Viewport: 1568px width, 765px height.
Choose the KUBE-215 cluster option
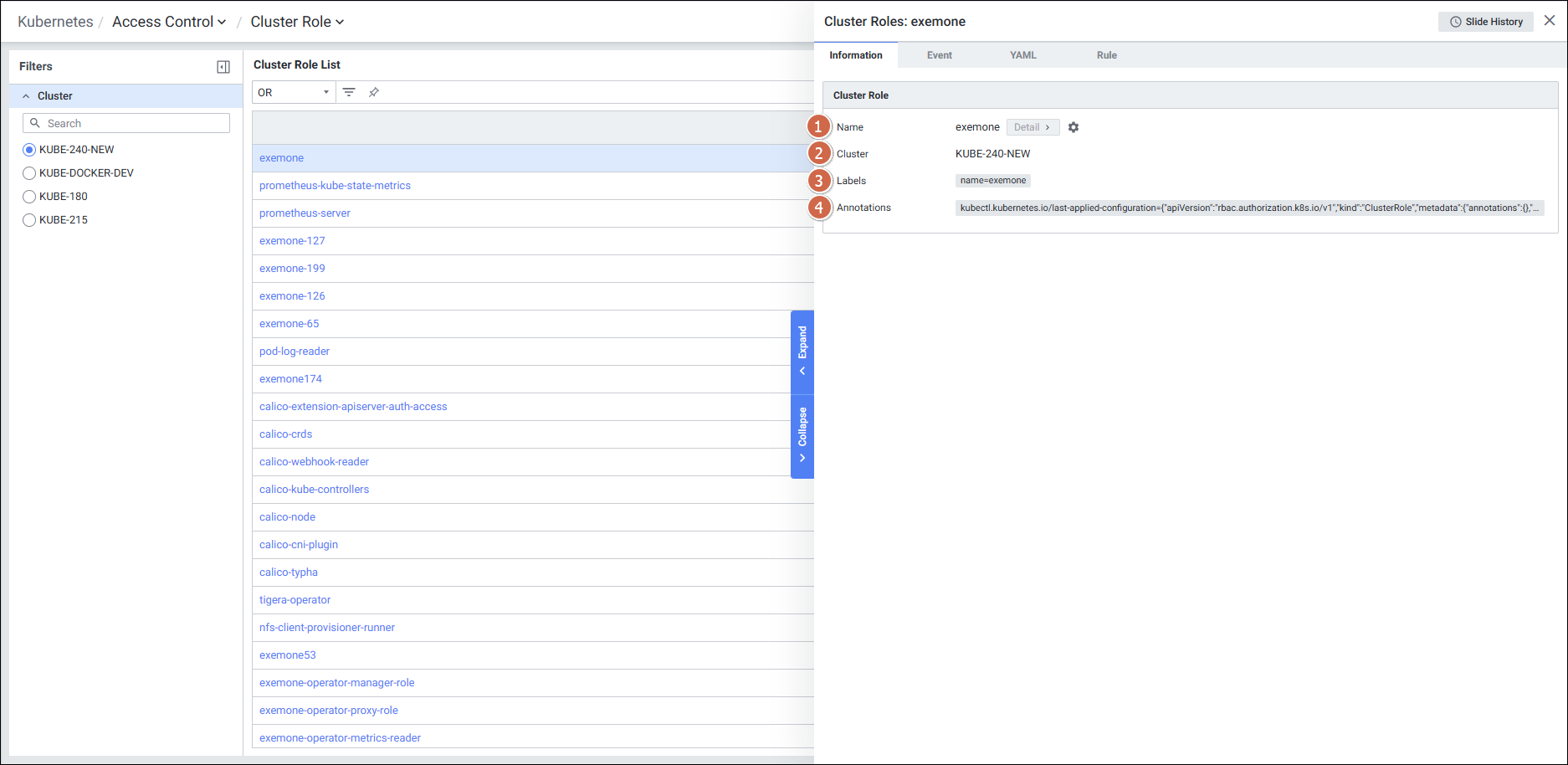coord(29,220)
